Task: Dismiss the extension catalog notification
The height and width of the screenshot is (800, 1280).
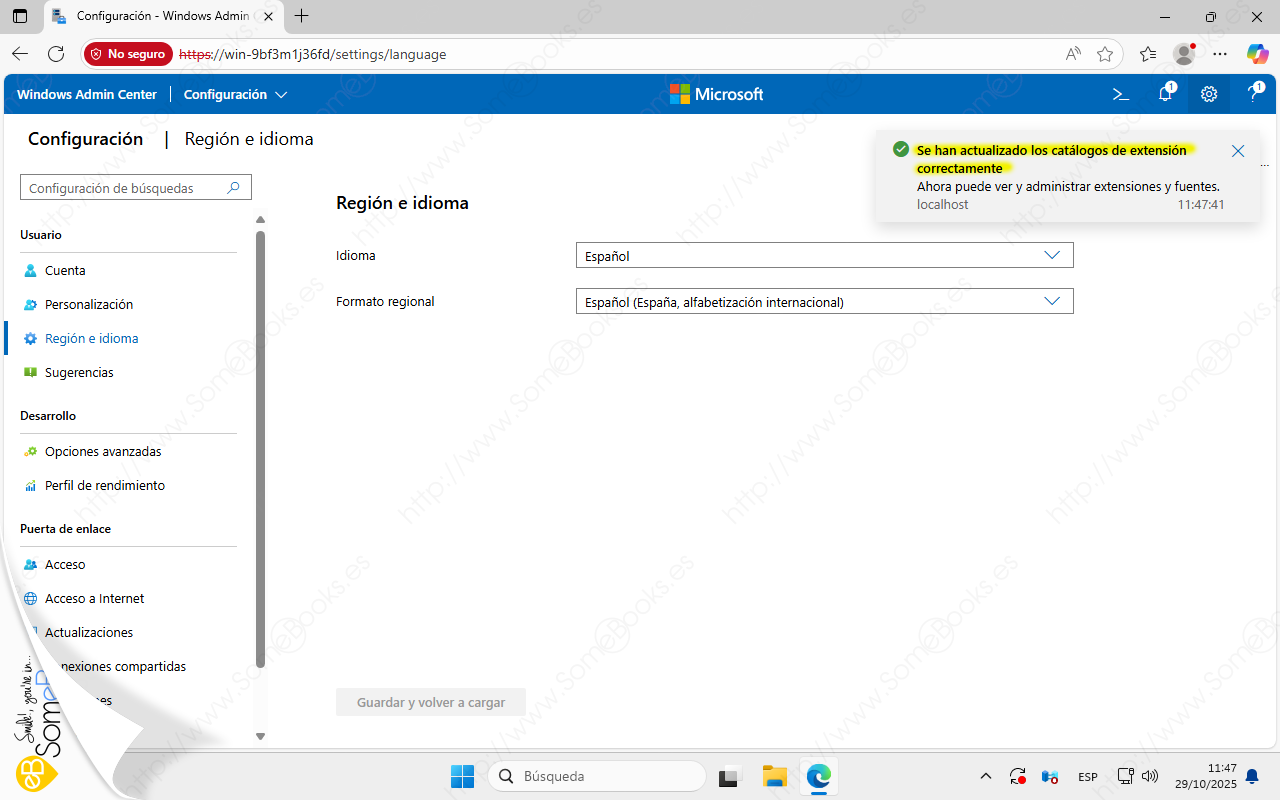Action: [x=1238, y=151]
